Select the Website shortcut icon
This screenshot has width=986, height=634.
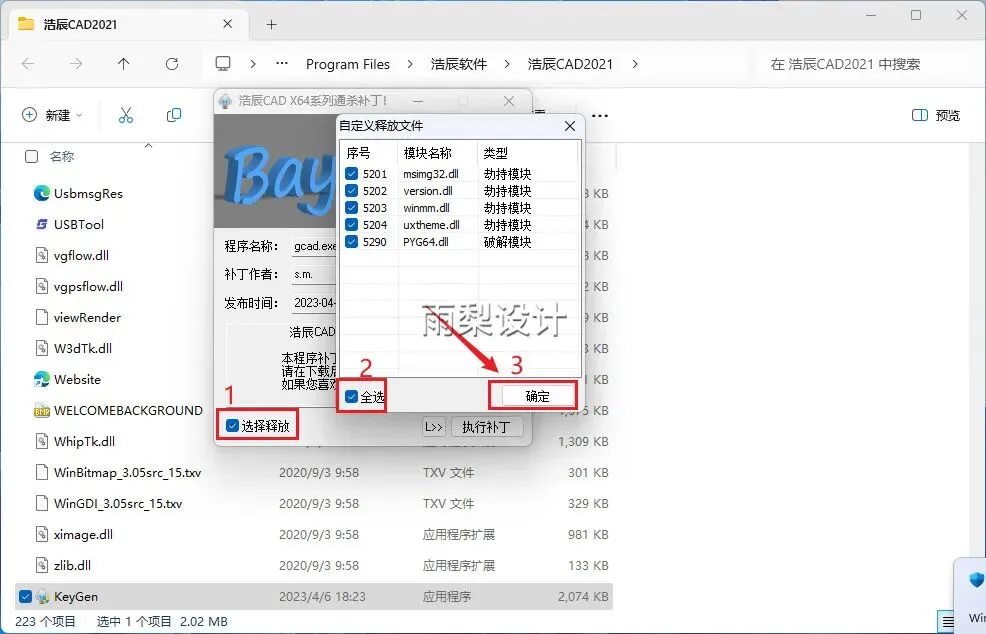42,379
